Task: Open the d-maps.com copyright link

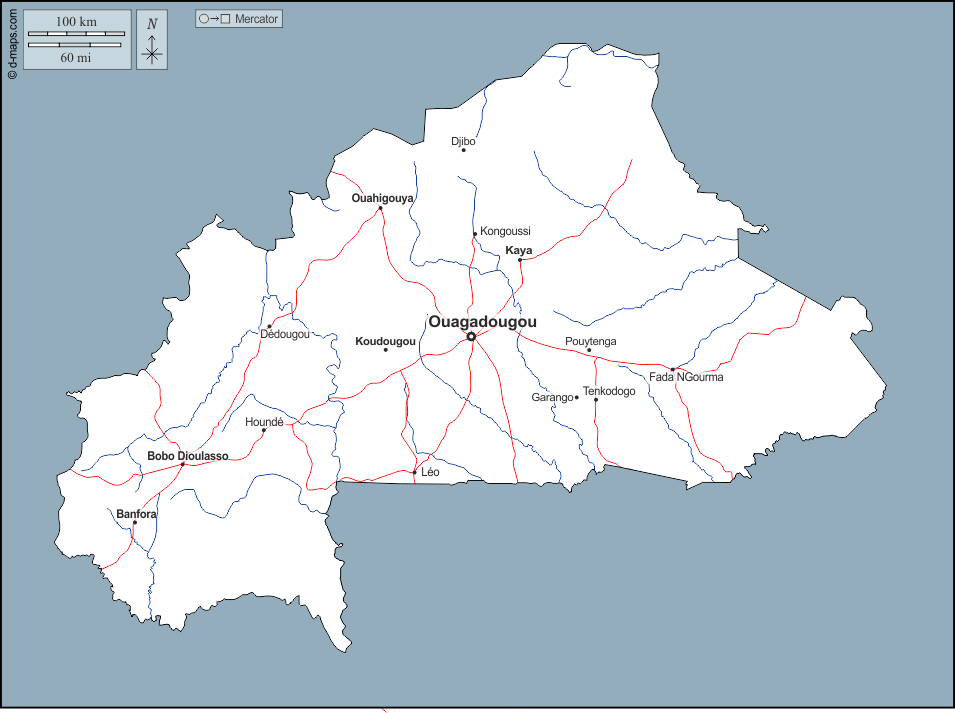Action: pyautogui.click(x=12, y=41)
